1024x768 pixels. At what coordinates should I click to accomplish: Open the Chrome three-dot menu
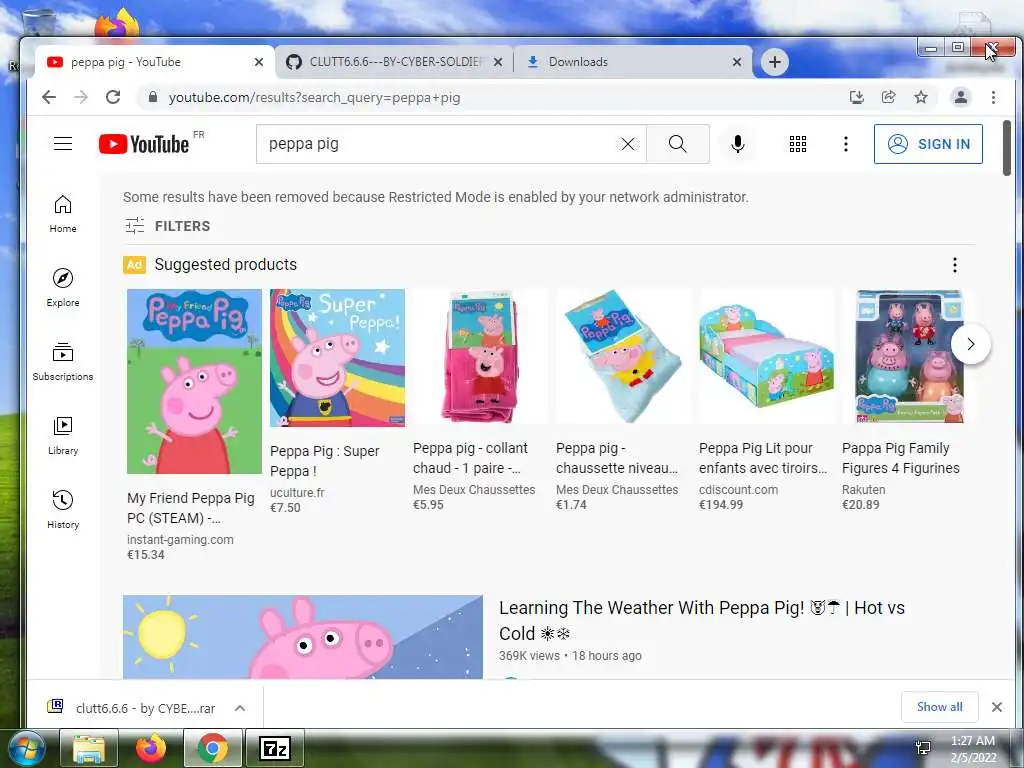tap(993, 97)
